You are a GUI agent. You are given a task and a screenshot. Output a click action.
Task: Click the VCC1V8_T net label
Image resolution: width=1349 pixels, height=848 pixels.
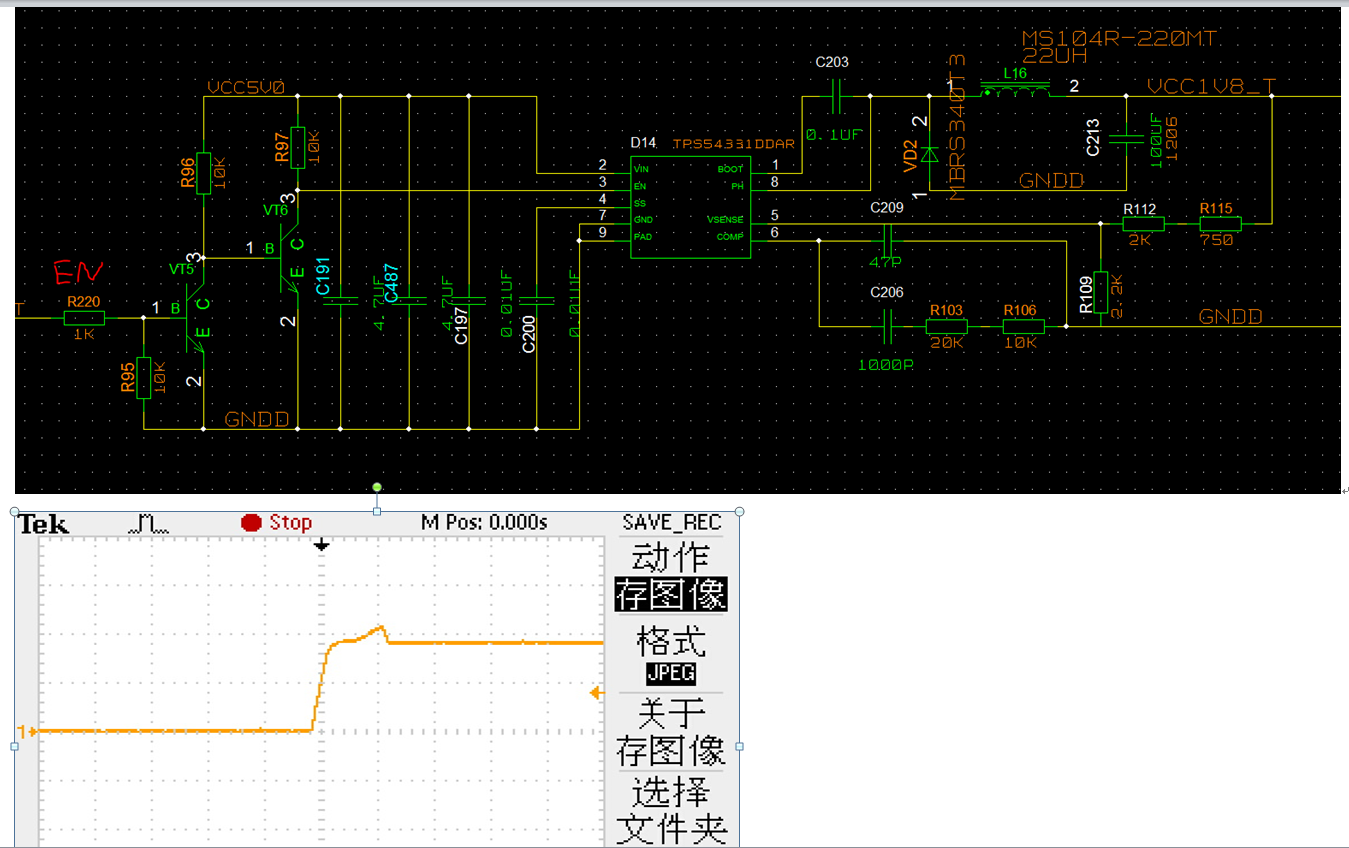tap(1212, 86)
